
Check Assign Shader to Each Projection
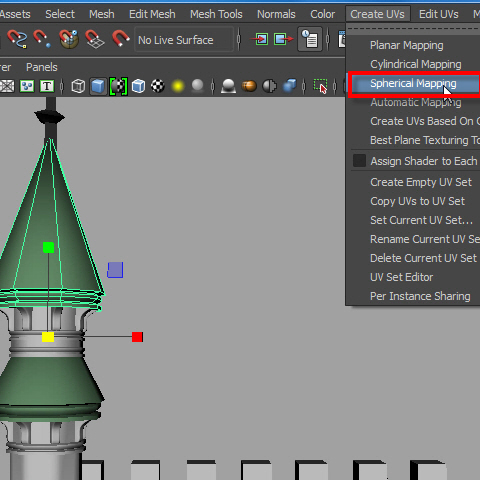pos(359,161)
